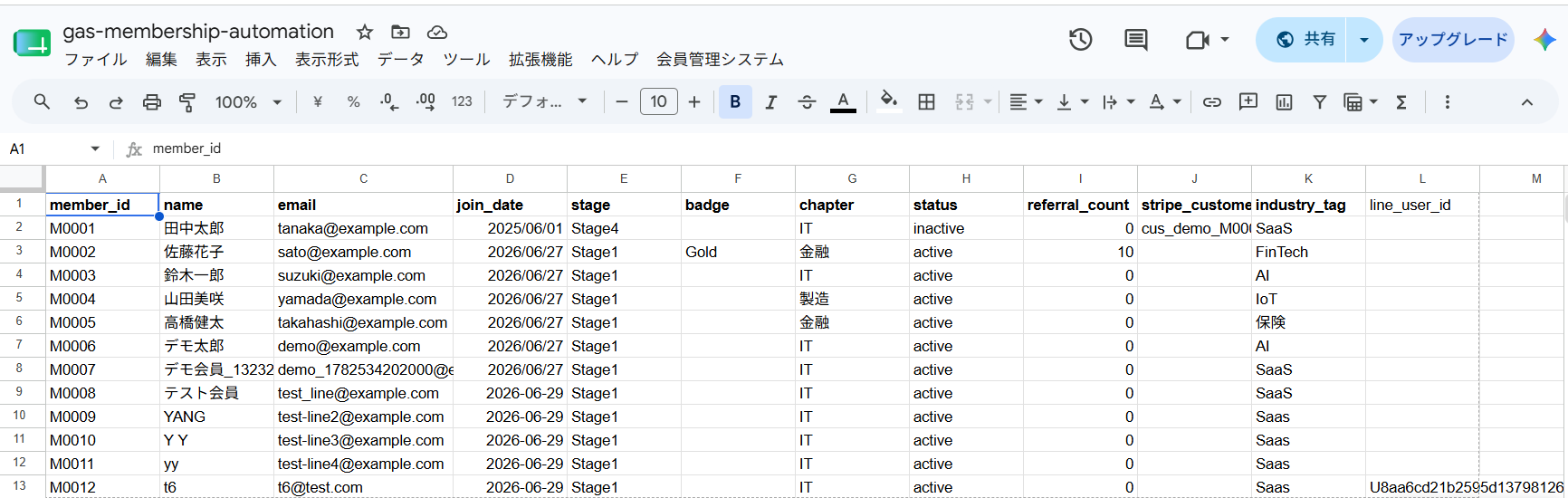Open the 会員管理システム custom menu
Screen dimensions: 1568x498
[x=720, y=60]
